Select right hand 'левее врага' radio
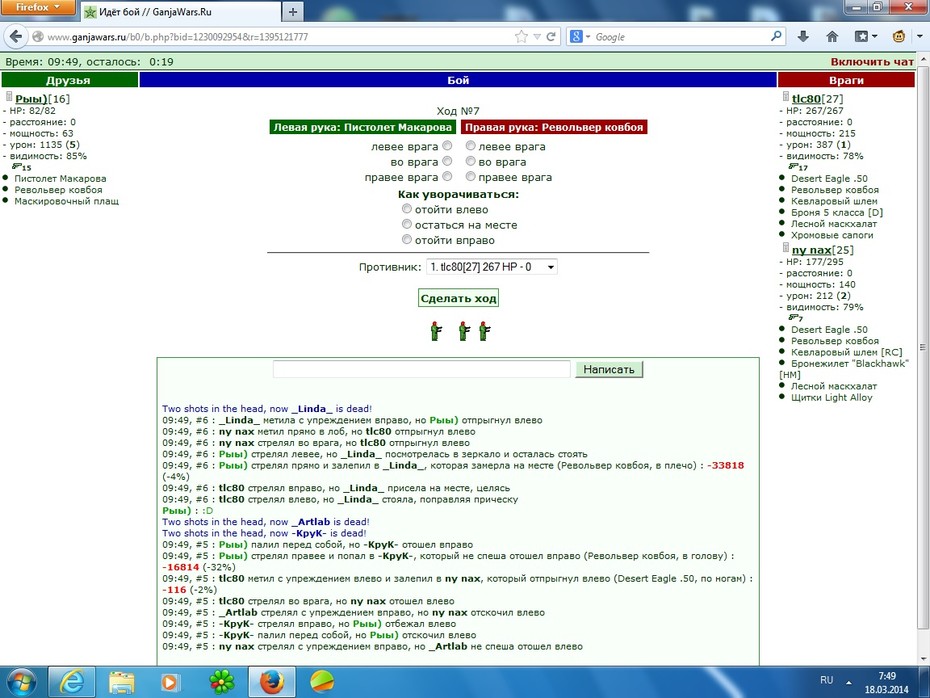Viewport: 930px width, 698px height. (470, 145)
